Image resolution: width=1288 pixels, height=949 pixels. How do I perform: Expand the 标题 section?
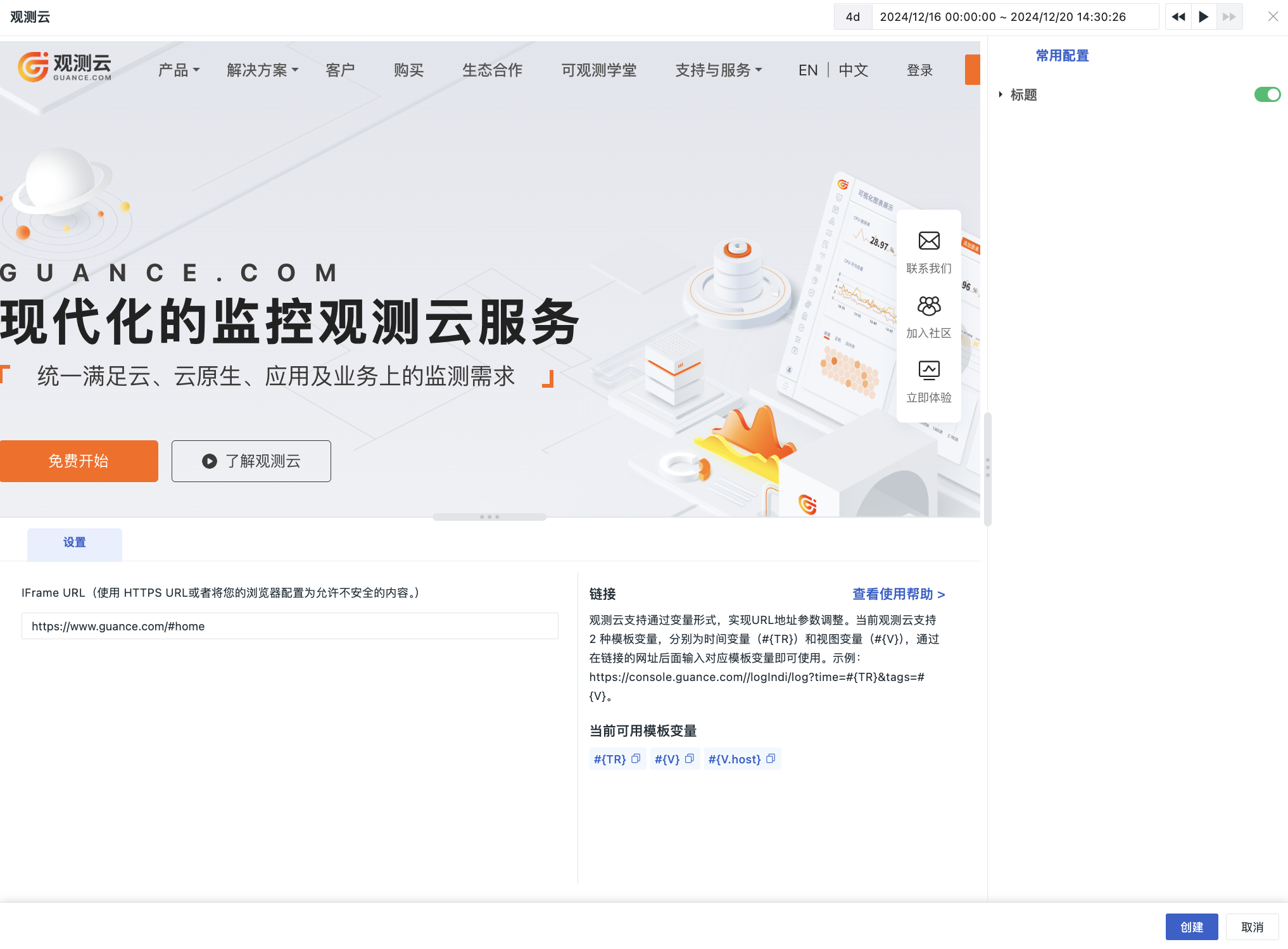pyautogui.click(x=1001, y=94)
